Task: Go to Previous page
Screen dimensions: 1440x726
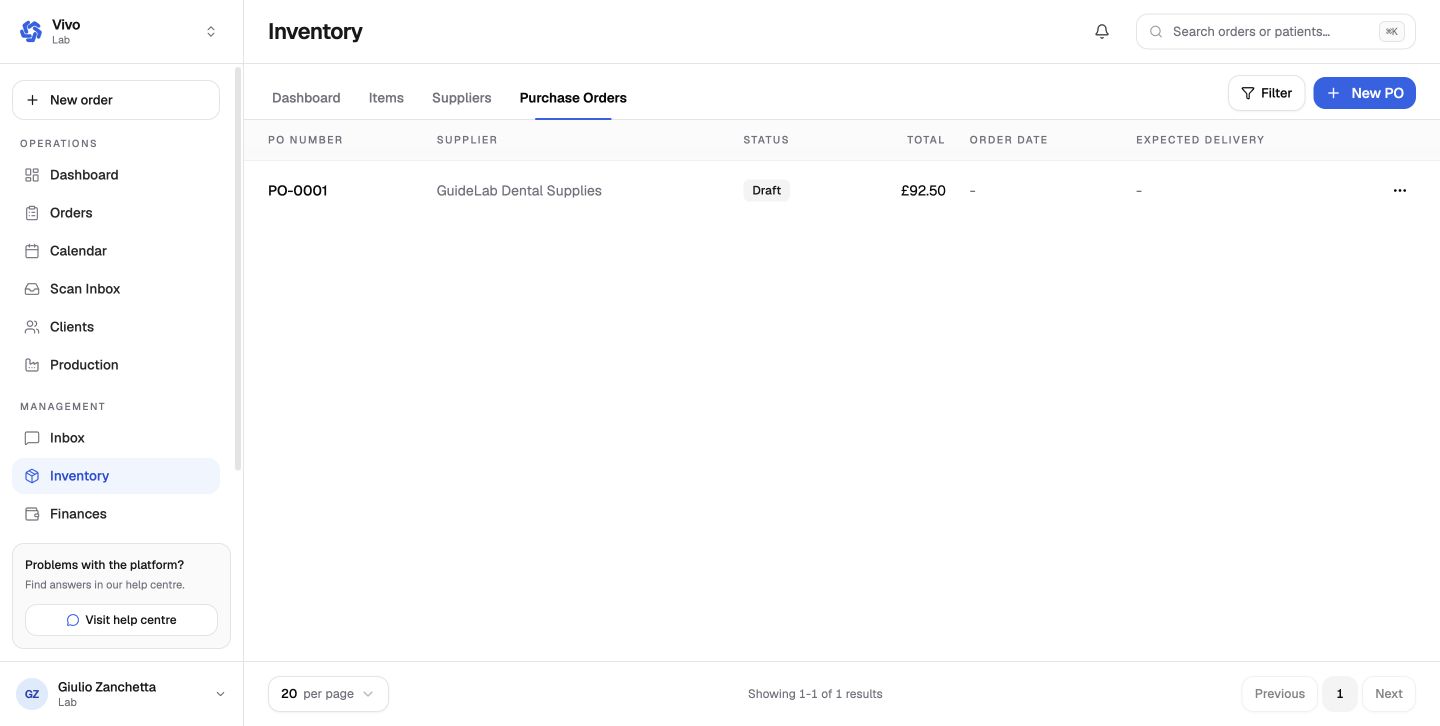Action: click(1280, 694)
